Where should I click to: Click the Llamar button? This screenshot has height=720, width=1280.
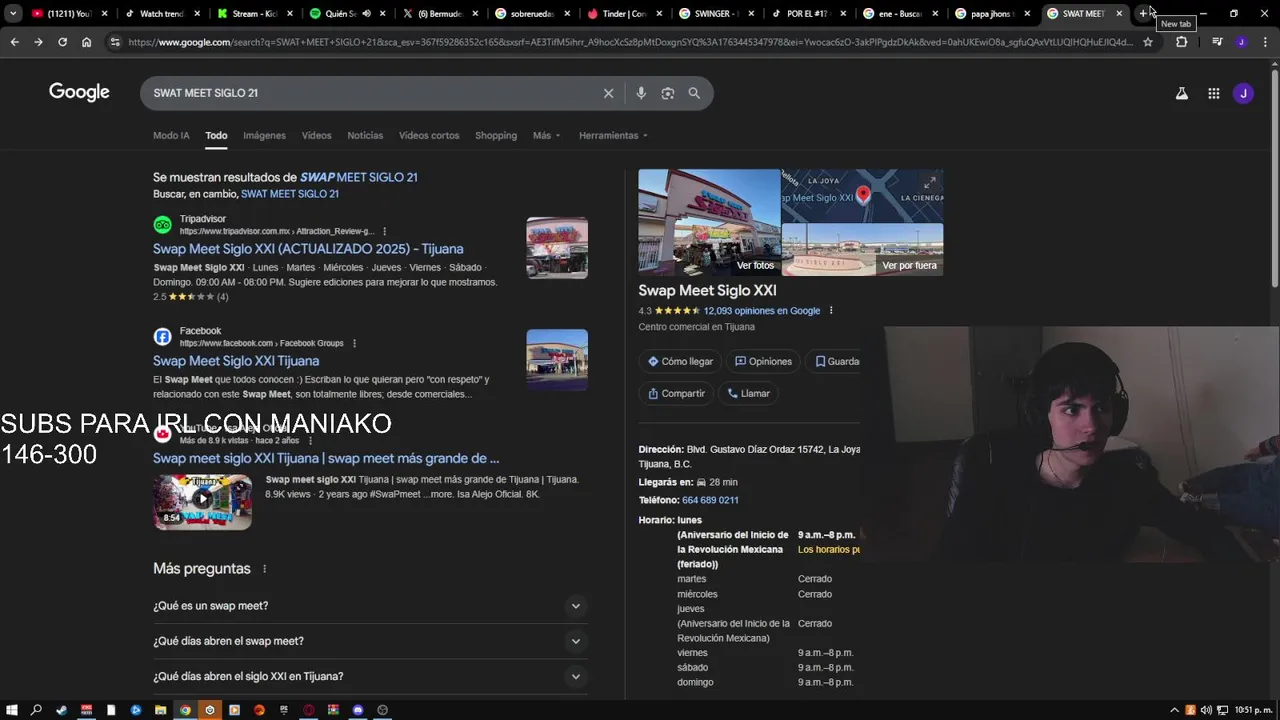click(x=749, y=394)
